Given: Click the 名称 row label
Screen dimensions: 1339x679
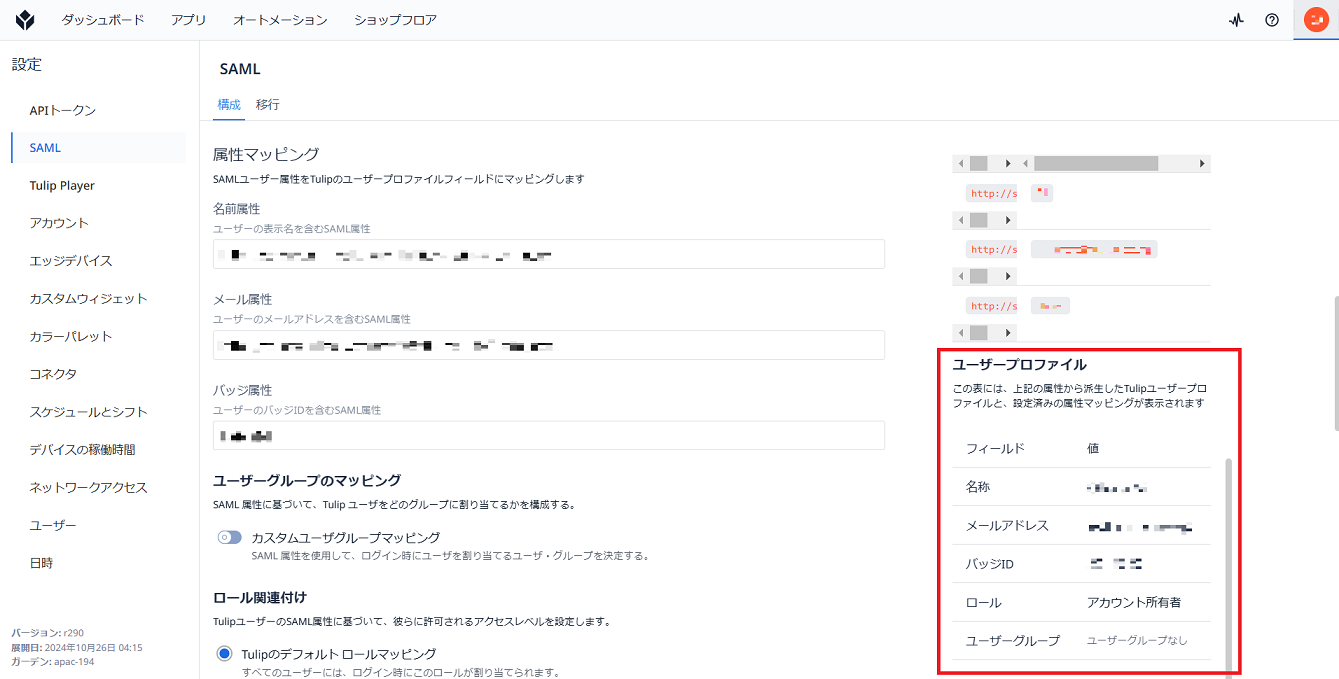Looking at the screenshot, I should [978, 487].
